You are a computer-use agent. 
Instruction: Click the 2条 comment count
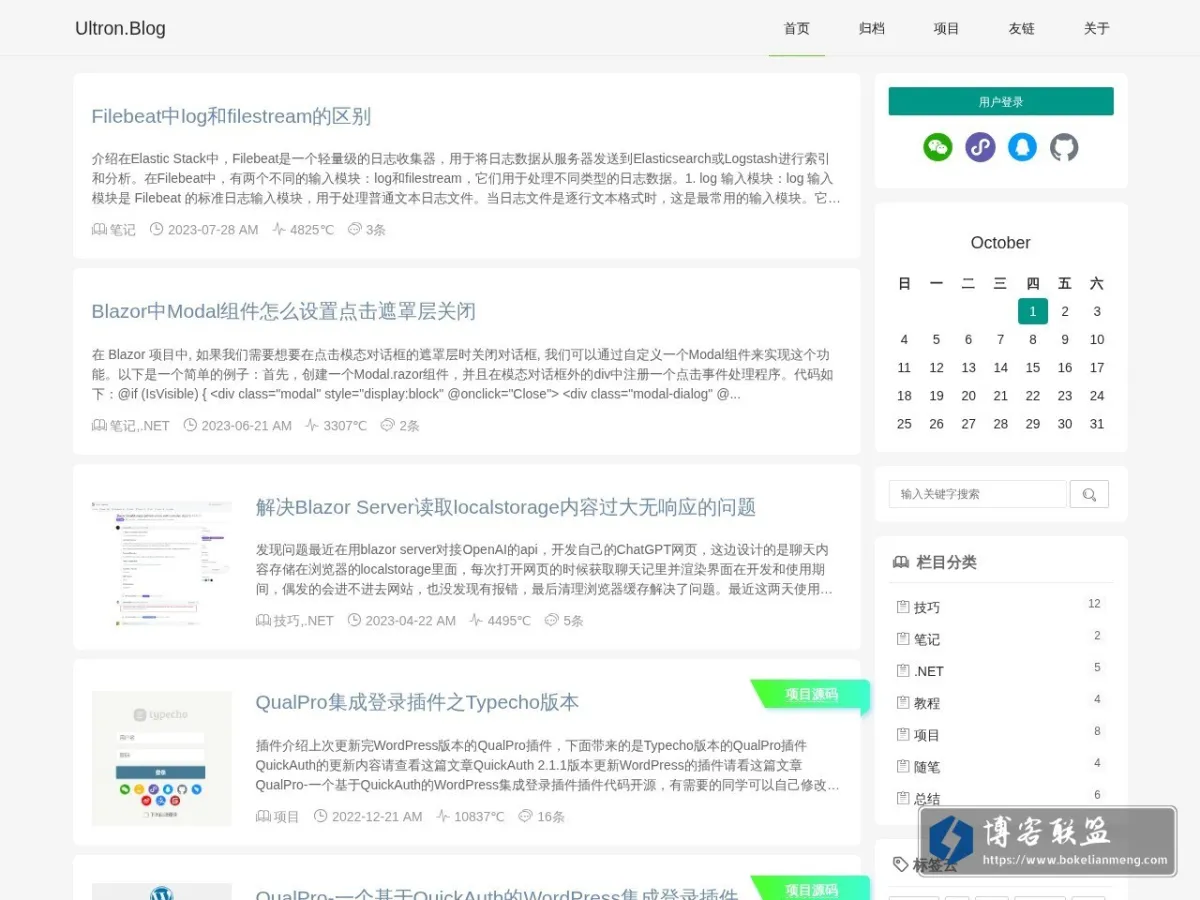click(x=410, y=425)
